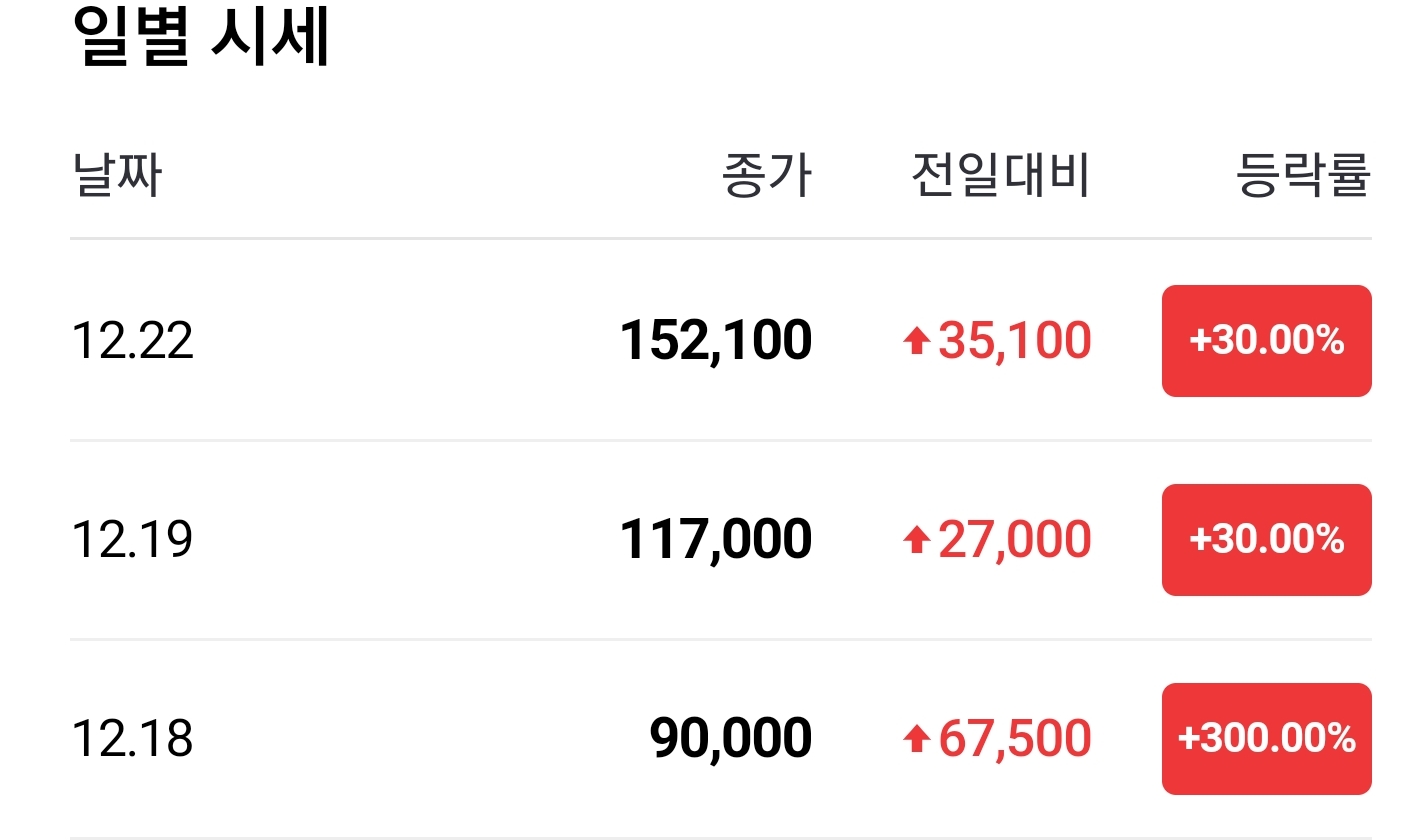Viewport: 1420px width, 840px height.
Task: Click closing price 90,000
Action: [731, 740]
